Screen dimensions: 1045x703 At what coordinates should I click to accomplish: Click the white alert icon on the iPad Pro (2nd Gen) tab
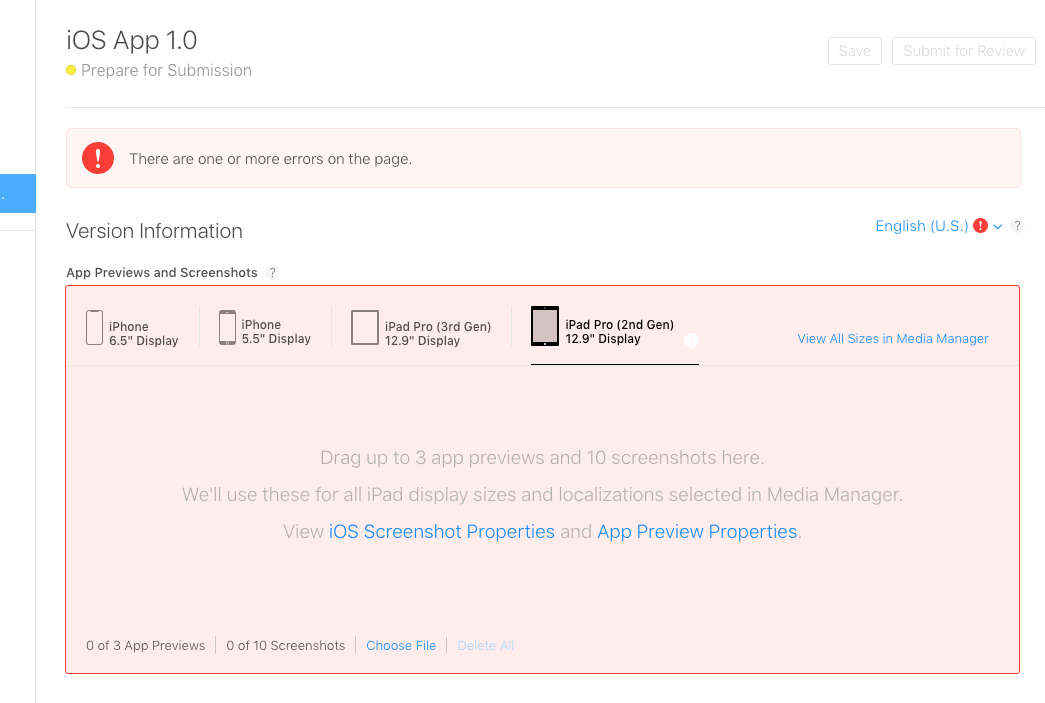point(691,340)
